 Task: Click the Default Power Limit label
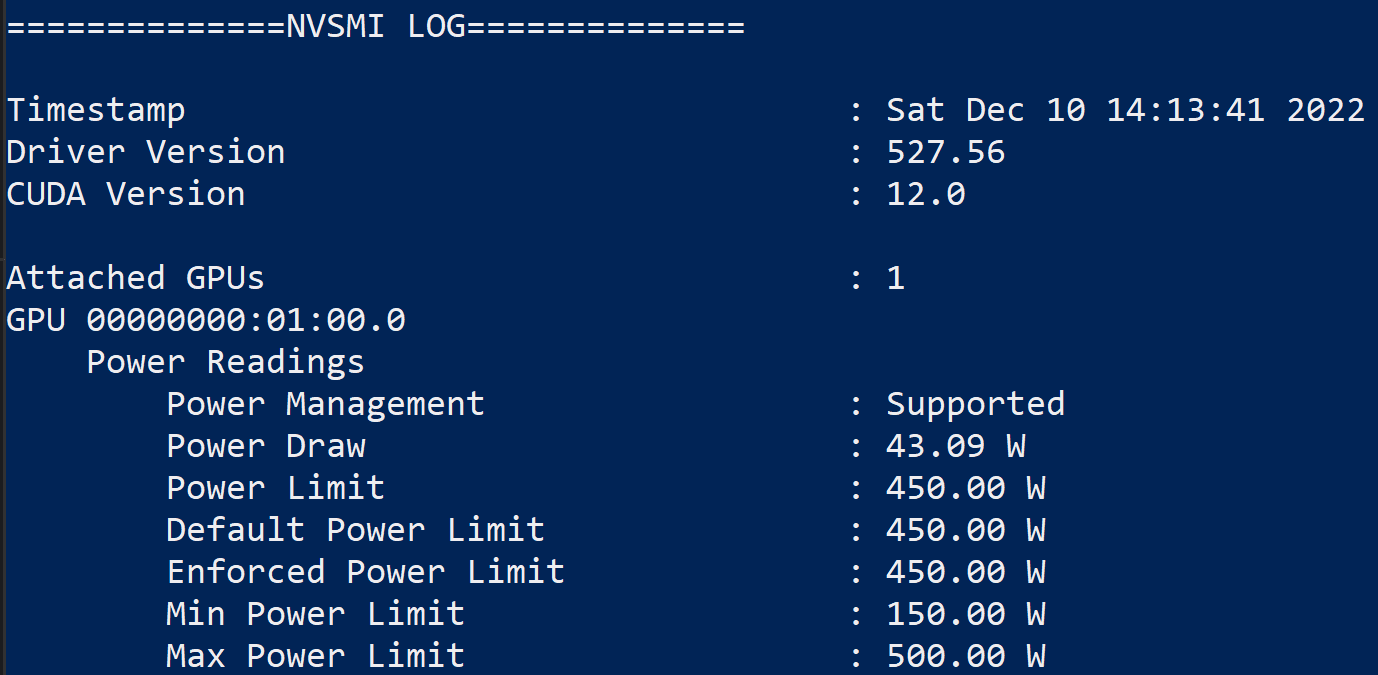[356, 530]
